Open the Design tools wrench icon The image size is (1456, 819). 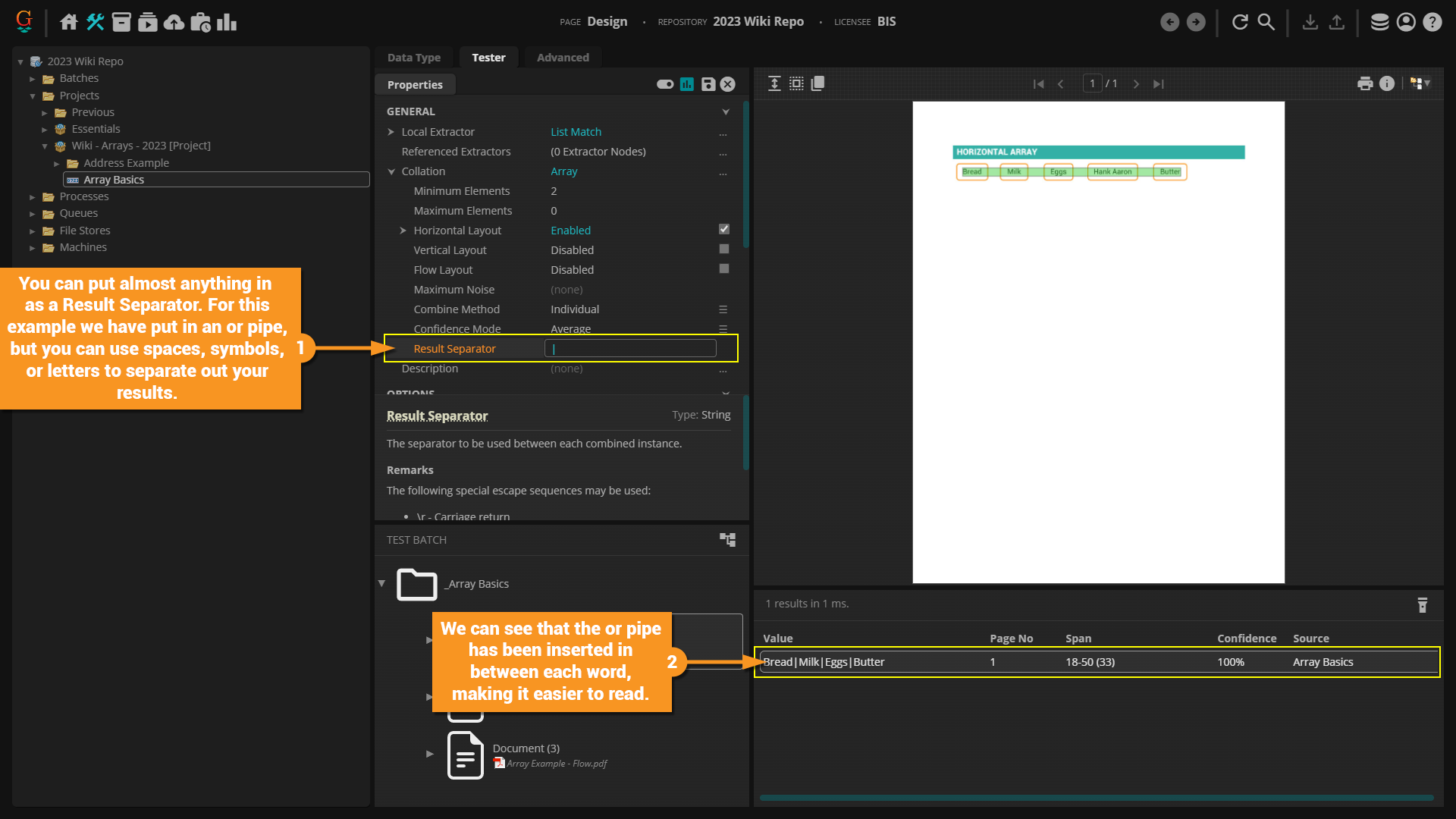tap(96, 22)
